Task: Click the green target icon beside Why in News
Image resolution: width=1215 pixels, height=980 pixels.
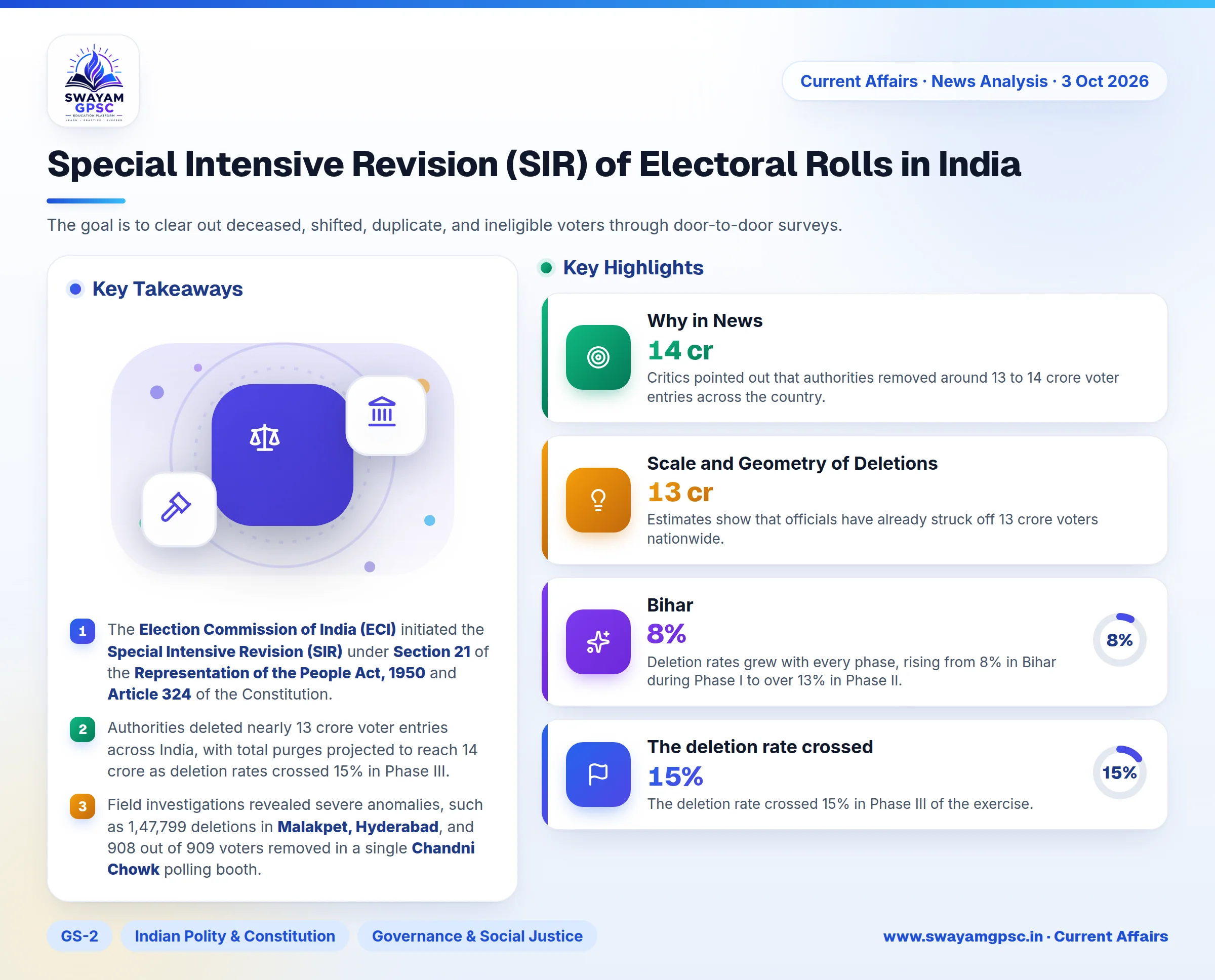Action: 598,357
